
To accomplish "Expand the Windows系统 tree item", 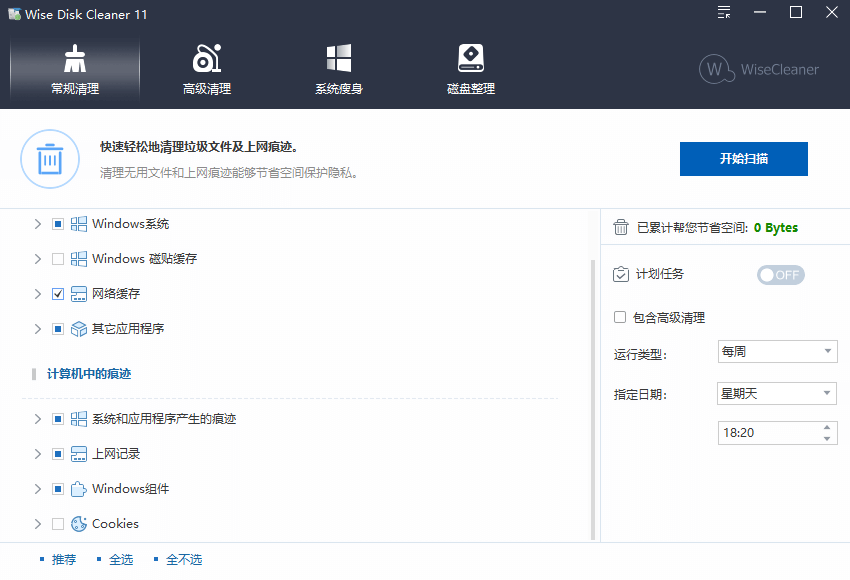I will (39, 223).
